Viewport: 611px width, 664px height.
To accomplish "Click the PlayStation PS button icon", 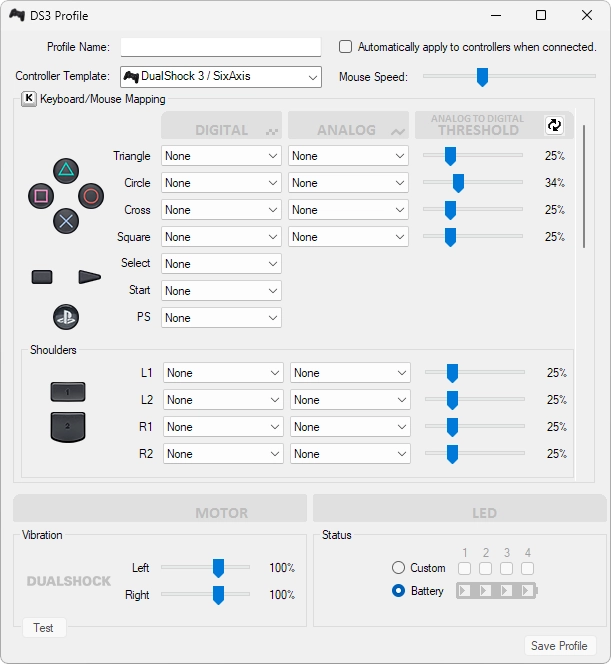I will tap(66, 317).
